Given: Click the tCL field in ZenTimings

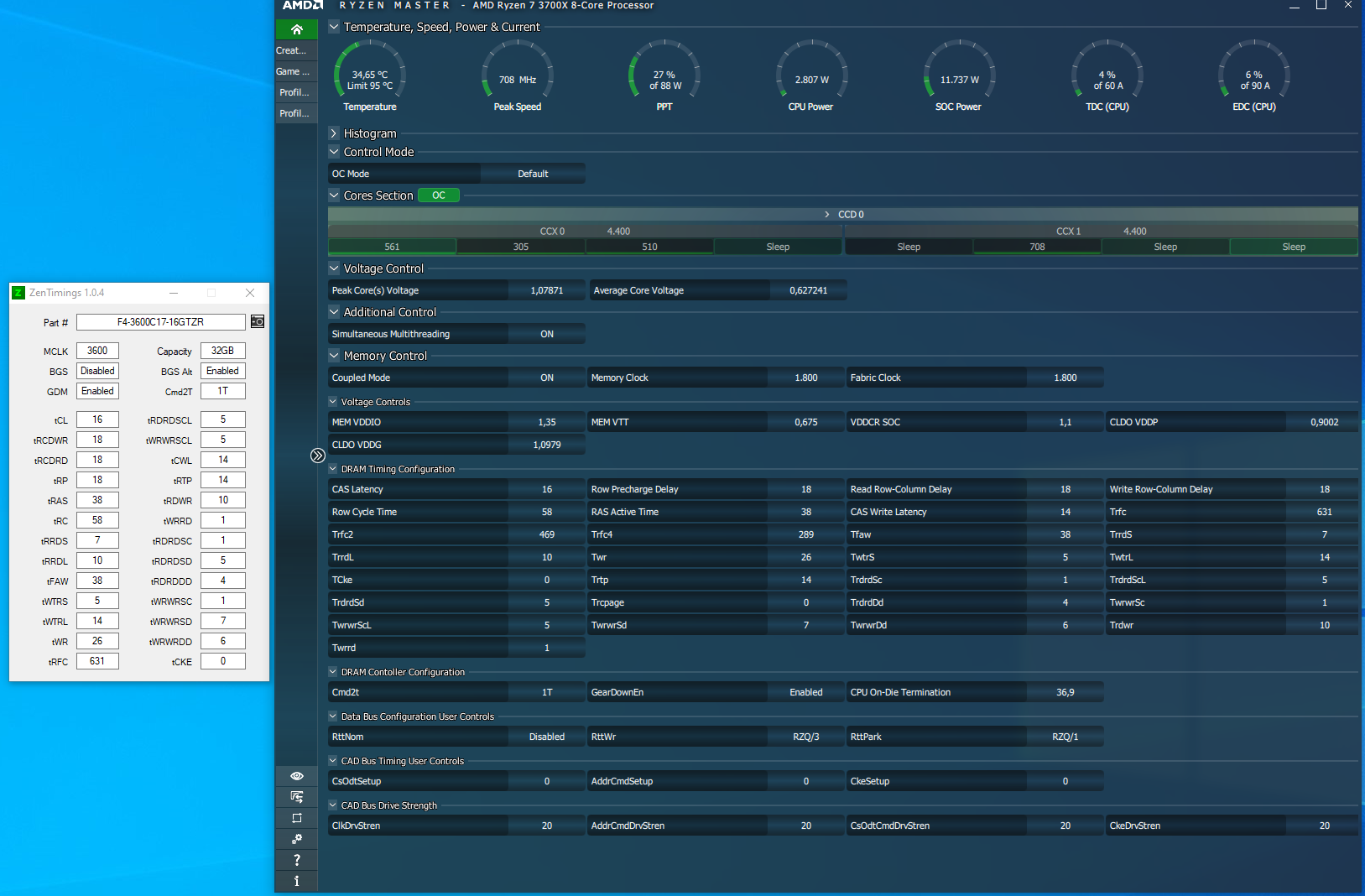Looking at the screenshot, I should [x=97, y=419].
